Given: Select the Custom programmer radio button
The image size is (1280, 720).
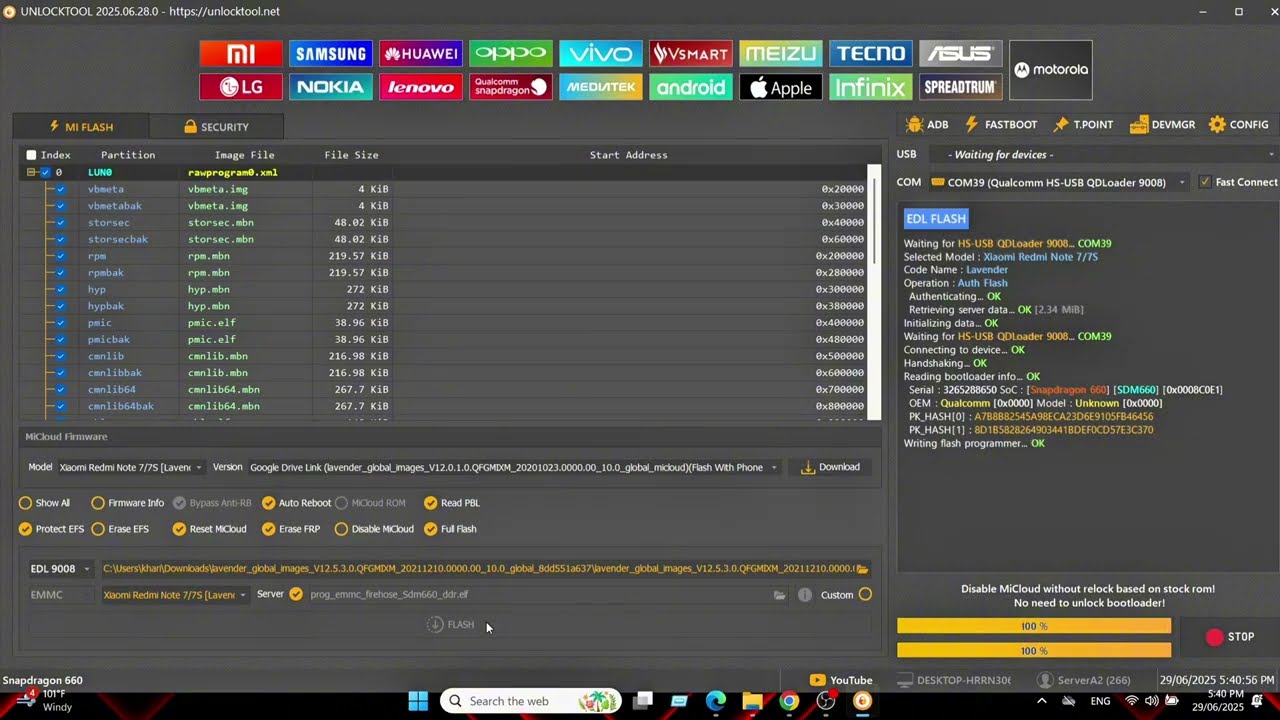Looking at the screenshot, I should (865, 595).
